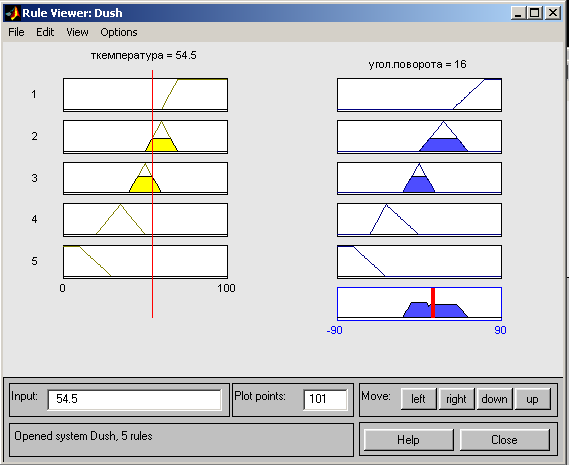Open the View menu
The height and width of the screenshot is (465, 569).
click(77, 32)
